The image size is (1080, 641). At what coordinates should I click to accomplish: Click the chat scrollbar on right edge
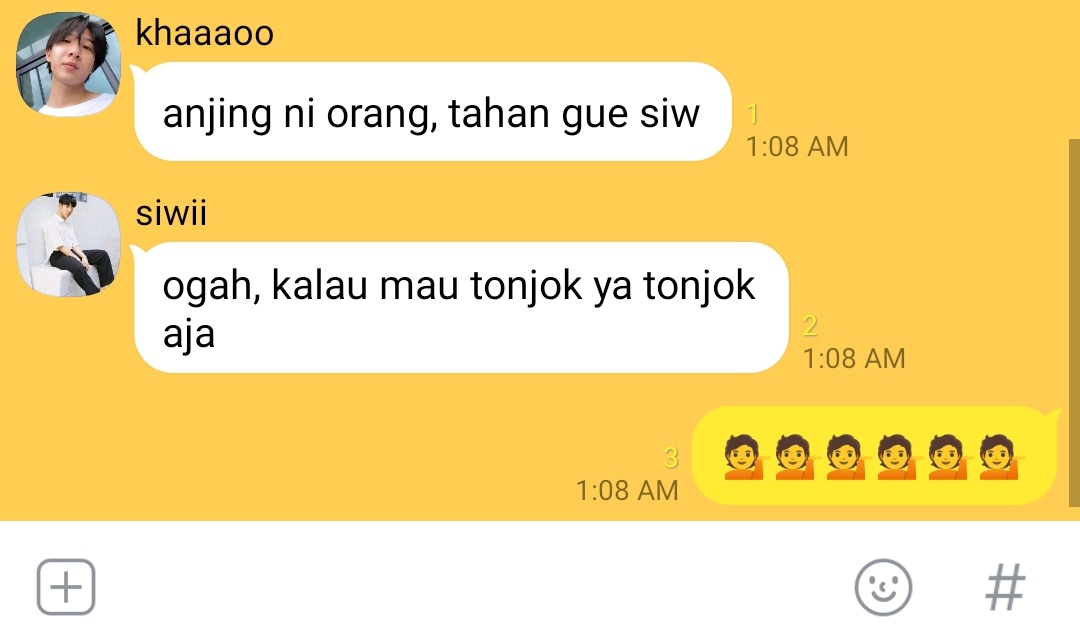1074,323
